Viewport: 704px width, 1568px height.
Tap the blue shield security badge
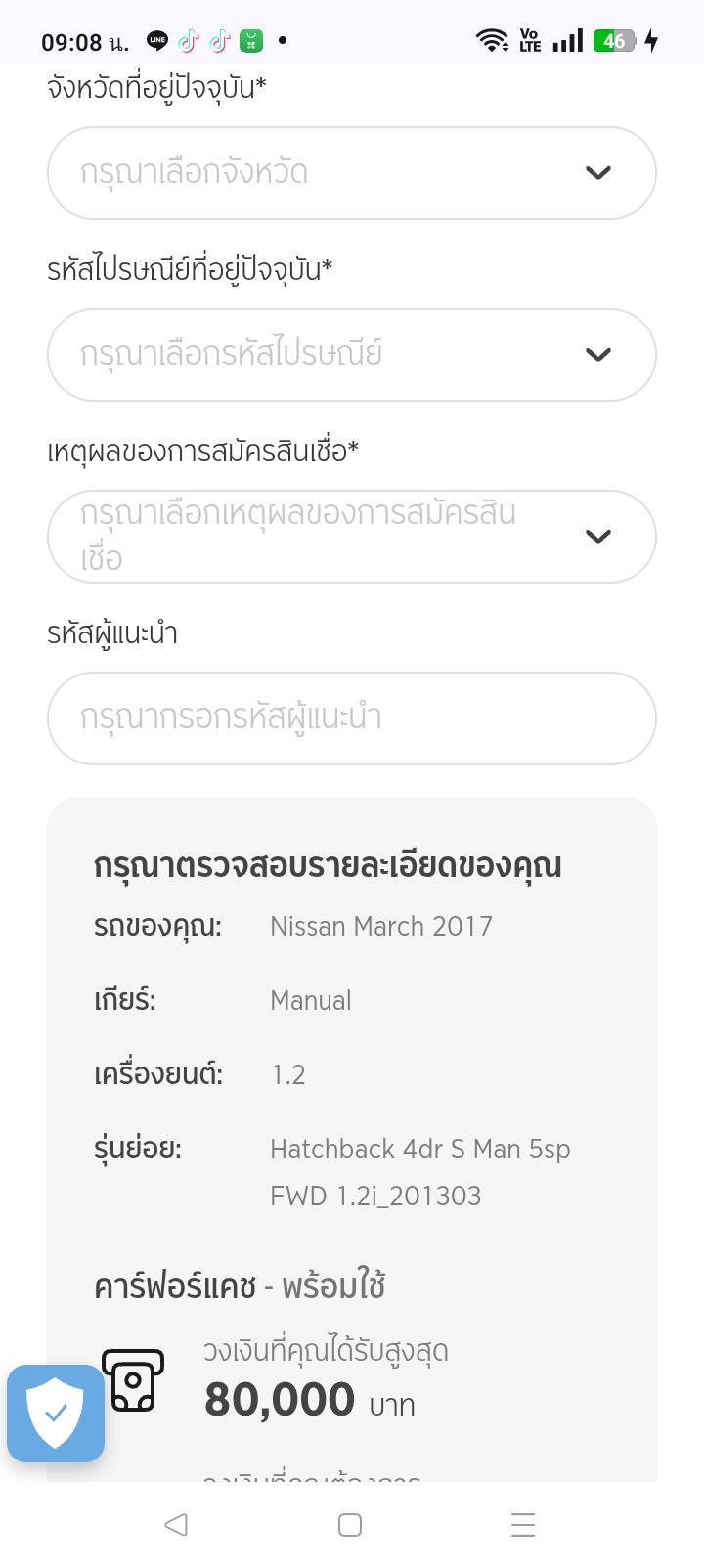56,1413
